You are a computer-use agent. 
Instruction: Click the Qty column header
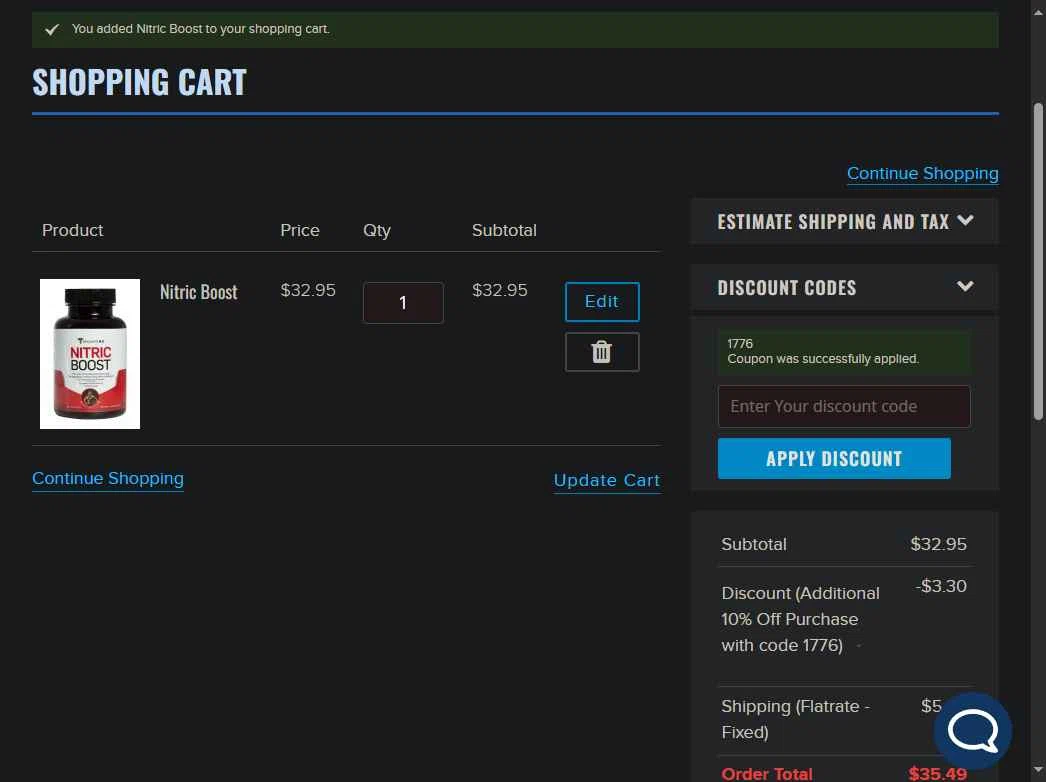(x=377, y=231)
